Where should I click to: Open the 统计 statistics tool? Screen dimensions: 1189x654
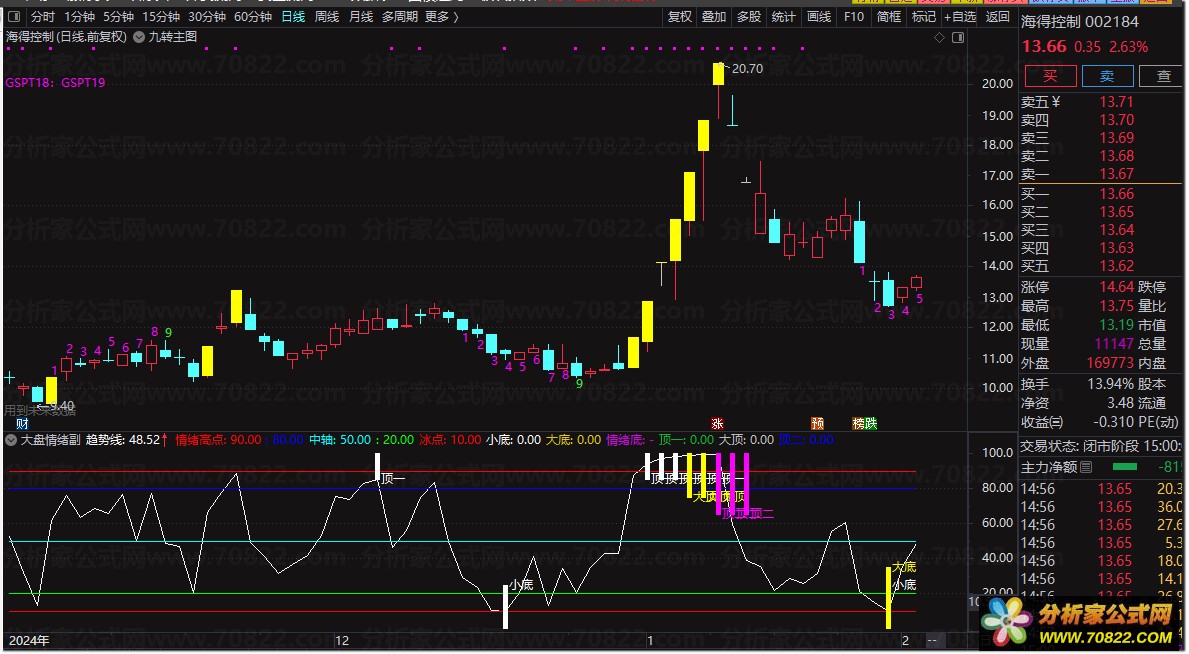[x=783, y=17]
